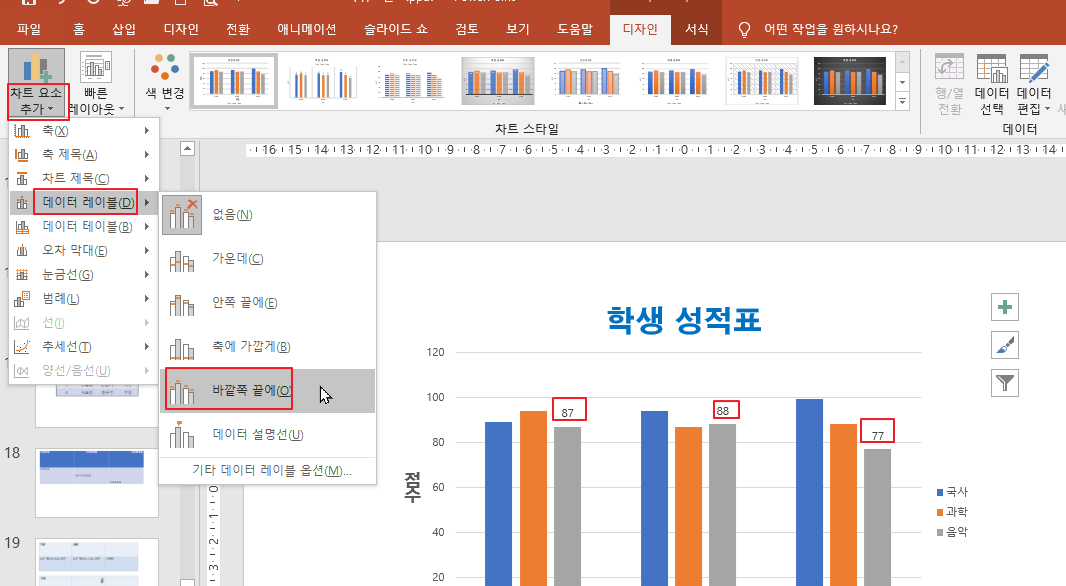Switch to the 슬라이드 쇼 tab
This screenshot has width=1066, height=586.
pyautogui.click(x=396, y=29)
